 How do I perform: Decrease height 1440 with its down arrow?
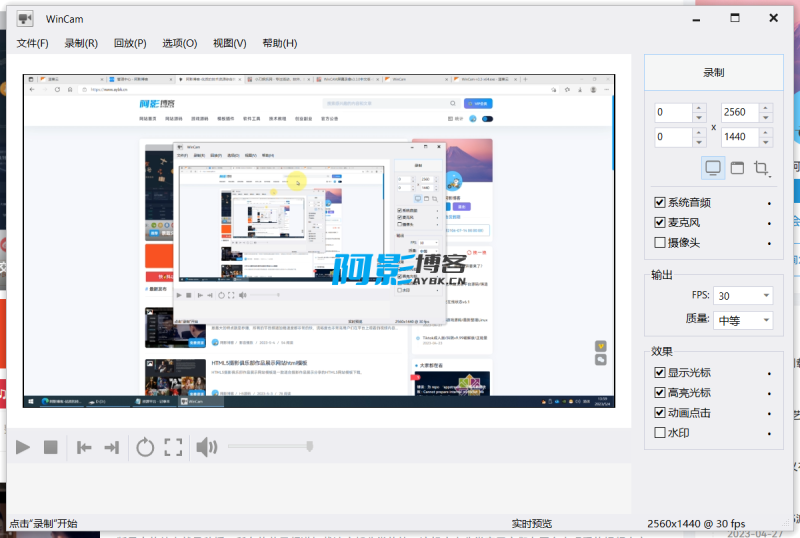(766, 142)
